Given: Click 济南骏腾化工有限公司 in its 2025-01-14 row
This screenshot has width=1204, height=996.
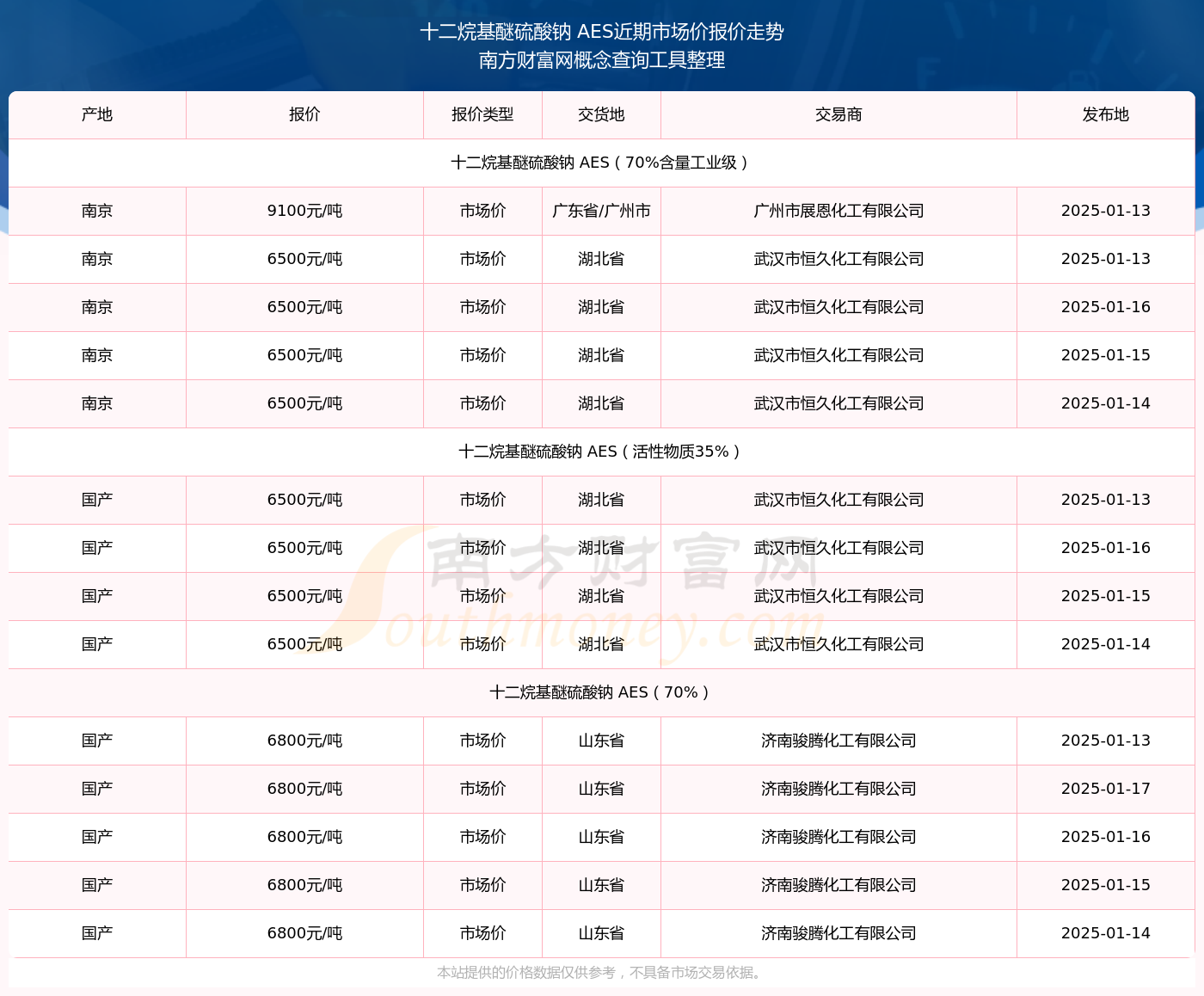Looking at the screenshot, I should [x=838, y=933].
